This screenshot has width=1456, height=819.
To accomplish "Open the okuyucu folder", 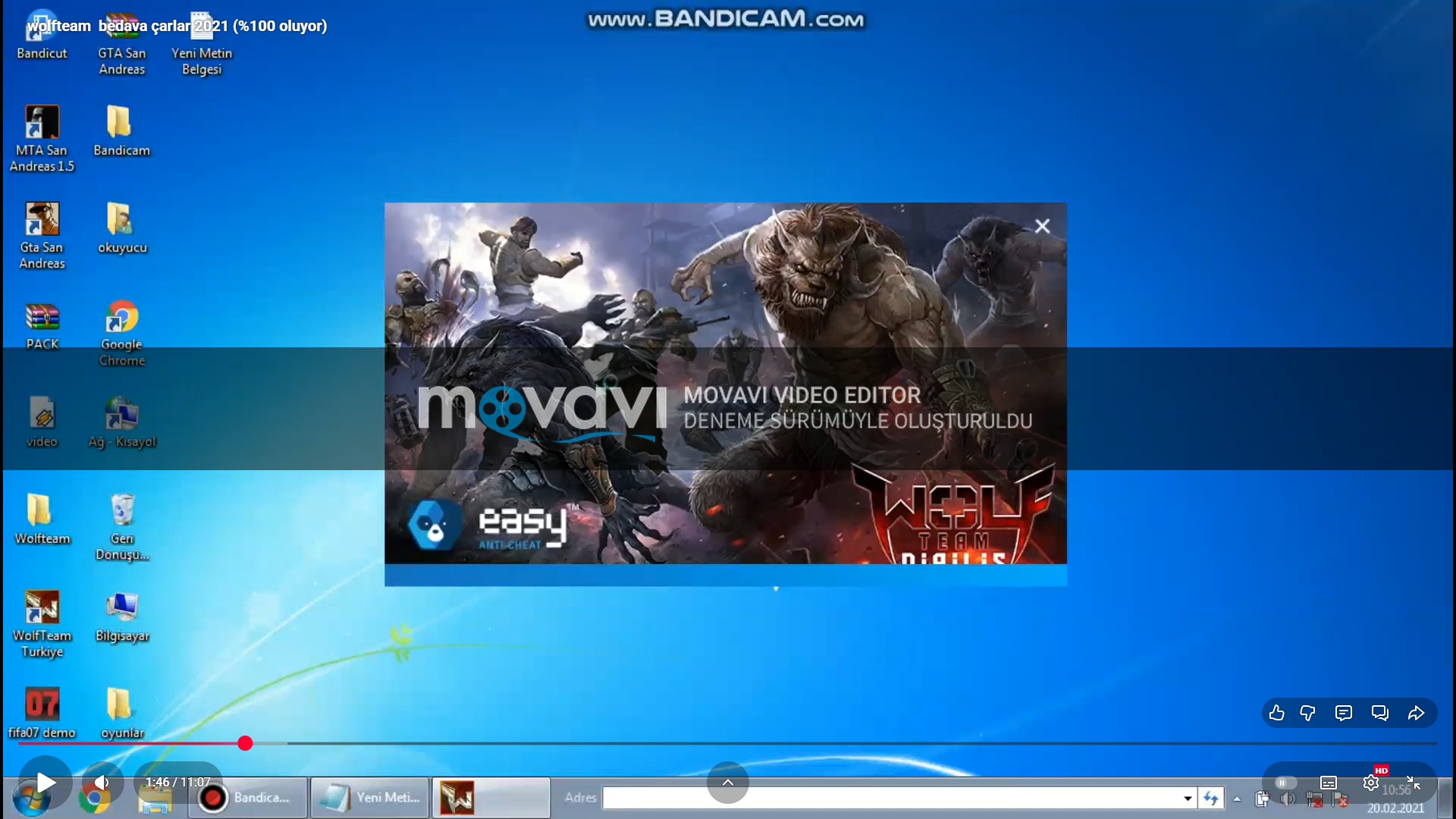I will (121, 228).
